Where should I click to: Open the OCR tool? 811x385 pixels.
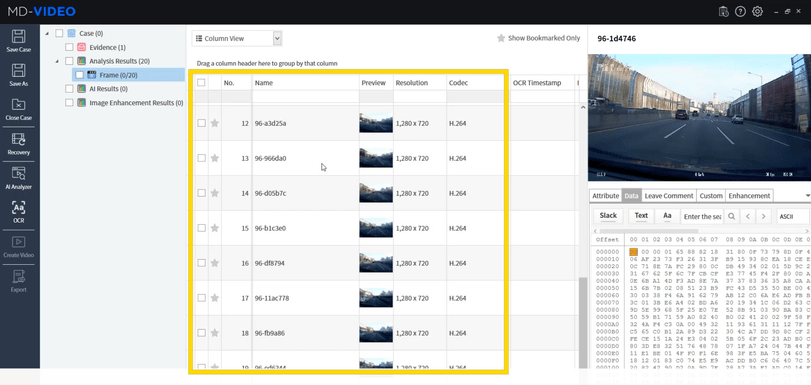[x=19, y=212]
